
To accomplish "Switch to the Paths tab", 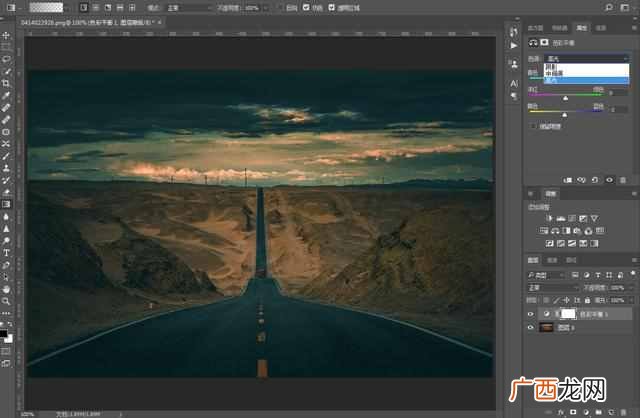I will 571,260.
